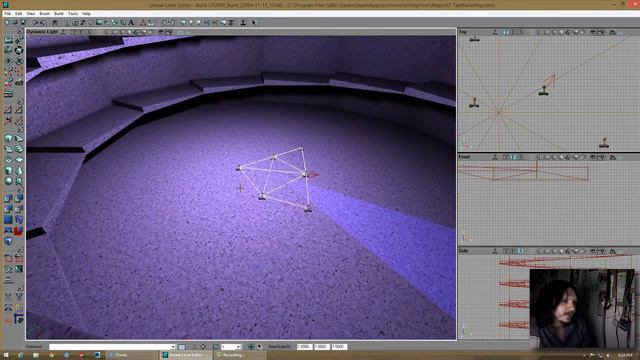
Task: Open the Edit menu
Action: point(18,13)
